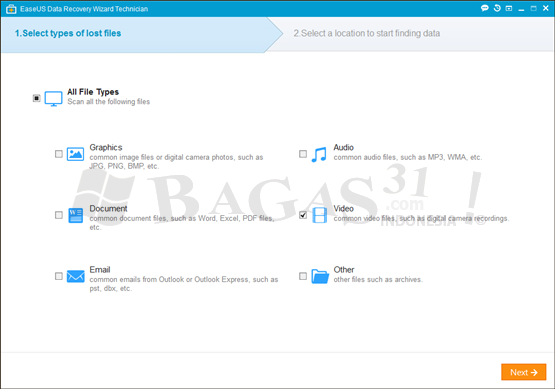Click the EaseUS Data Recovery Wizard Technician title
Image resolution: width=555 pixels, height=389 pixels.
coord(84,9)
